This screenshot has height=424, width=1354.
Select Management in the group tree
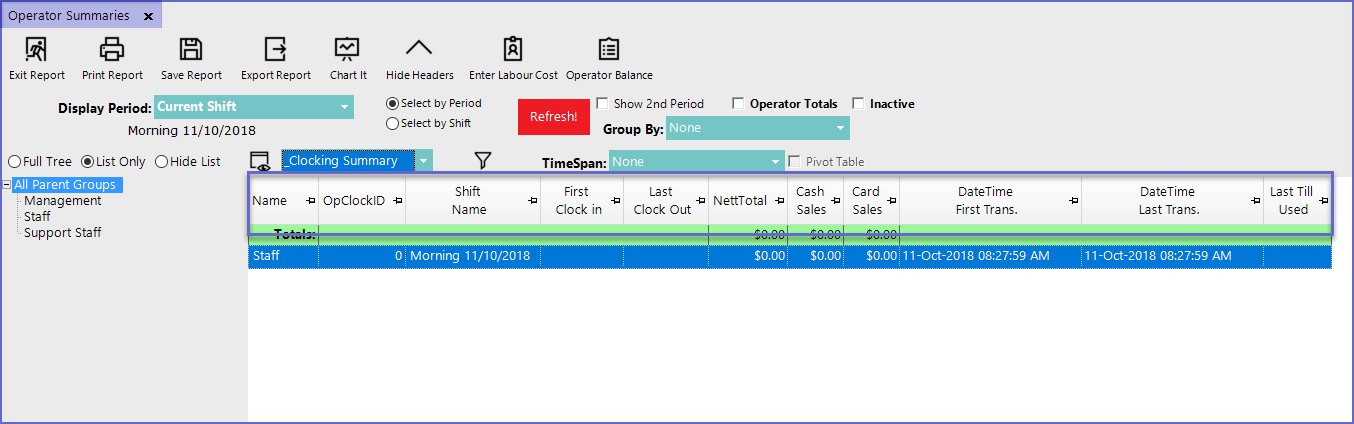click(x=62, y=201)
